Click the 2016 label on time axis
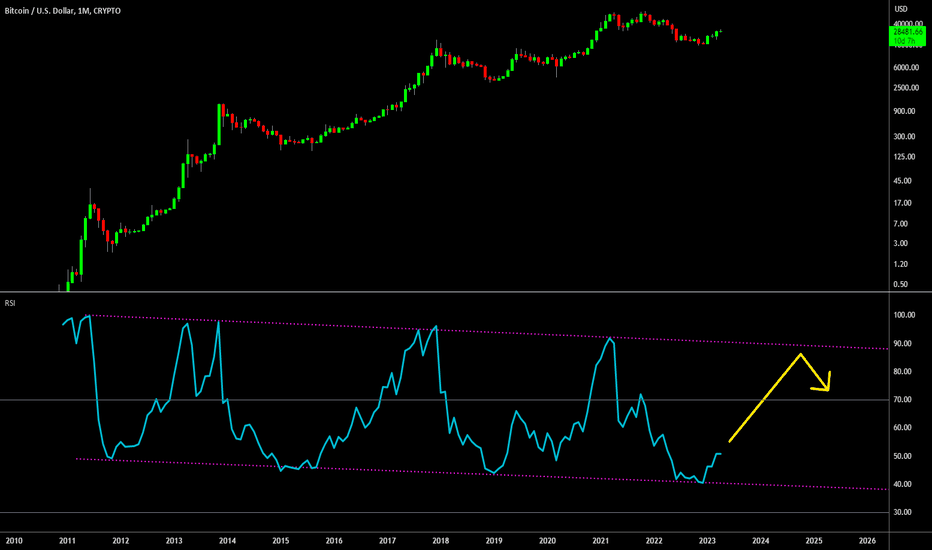Image resolution: width=932 pixels, height=550 pixels. pyautogui.click(x=334, y=541)
